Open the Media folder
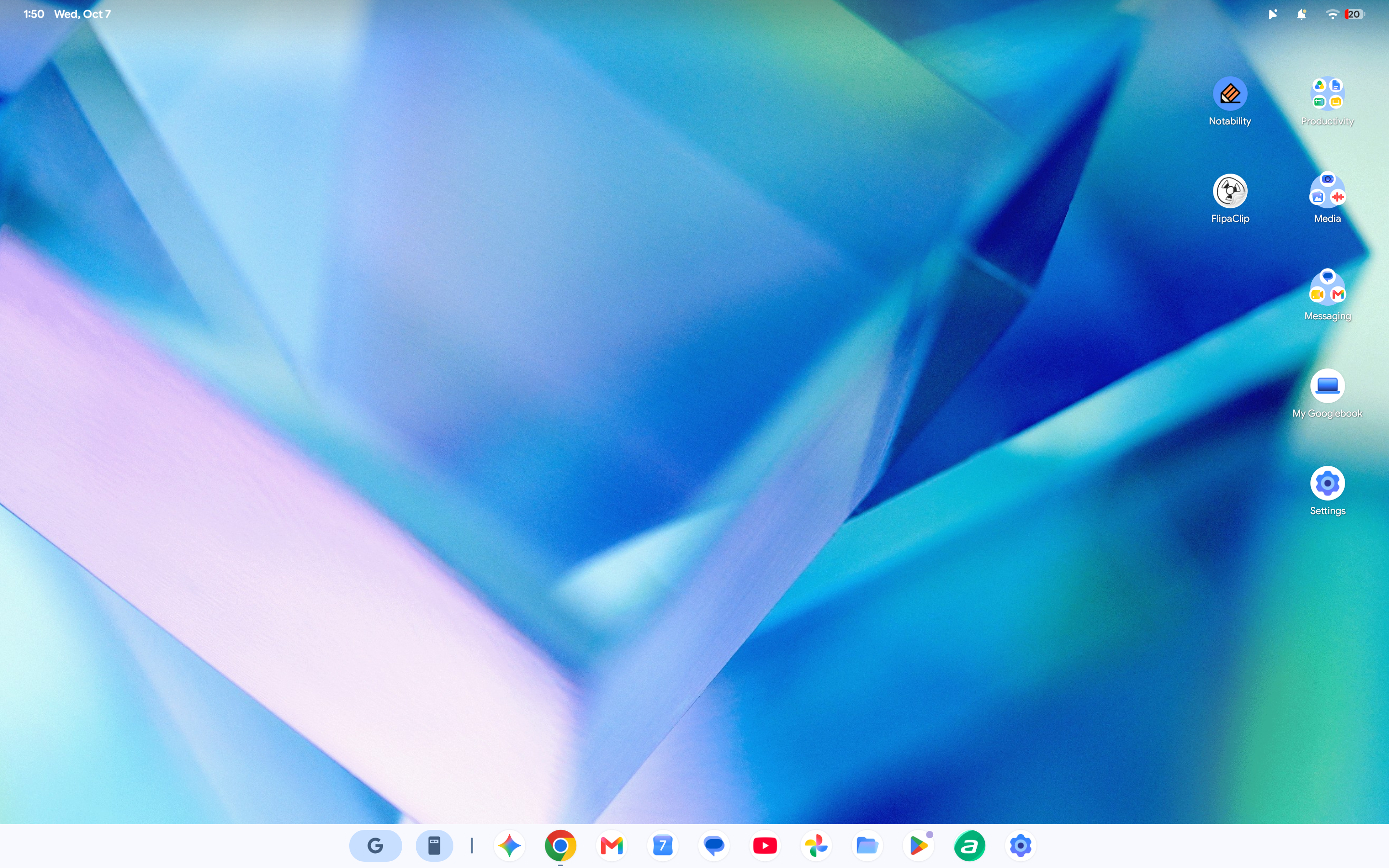The height and width of the screenshot is (868, 1389). (x=1327, y=190)
